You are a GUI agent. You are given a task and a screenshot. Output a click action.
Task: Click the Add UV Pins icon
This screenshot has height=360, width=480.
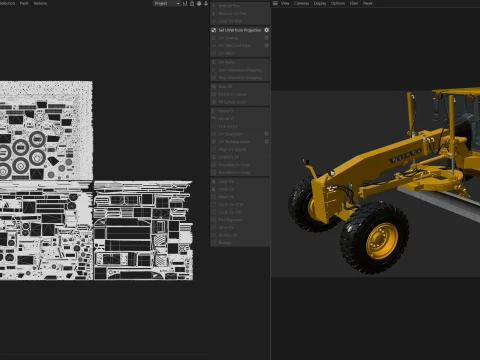[214, 6]
